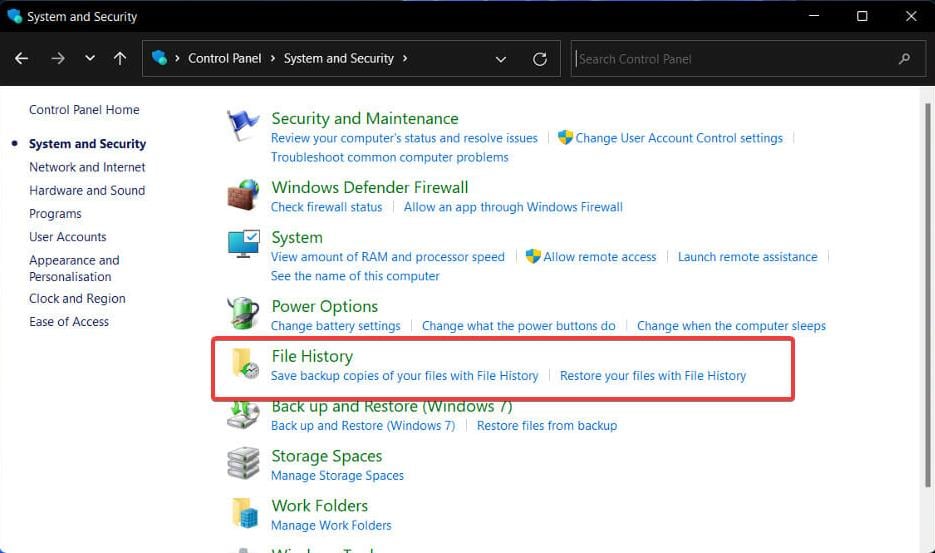Viewport: 935px width, 553px height.
Task: Focus the Search Control Panel field
Action: point(748,58)
